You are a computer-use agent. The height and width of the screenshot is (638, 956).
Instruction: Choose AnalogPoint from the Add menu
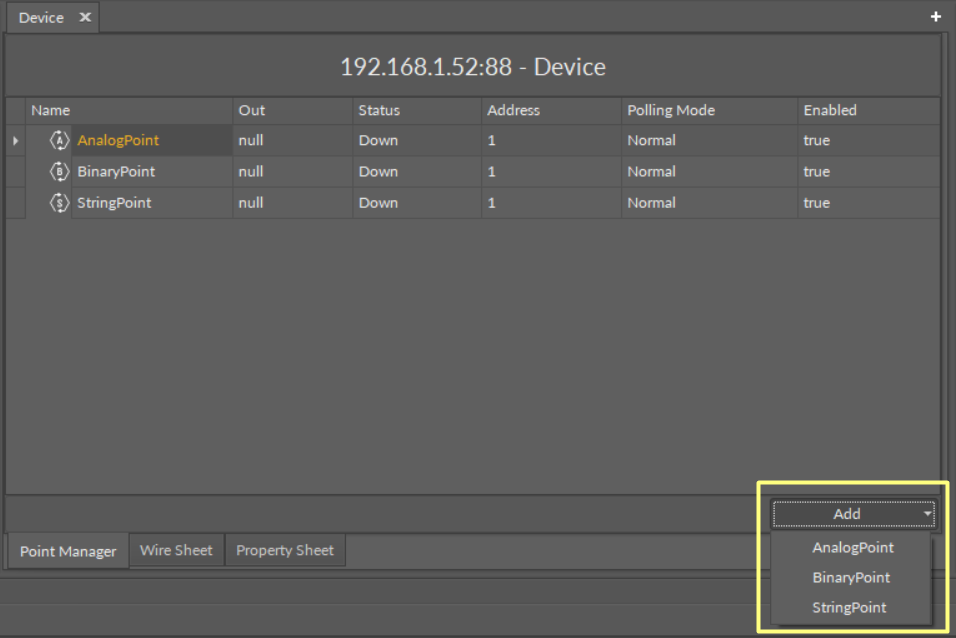(852, 547)
